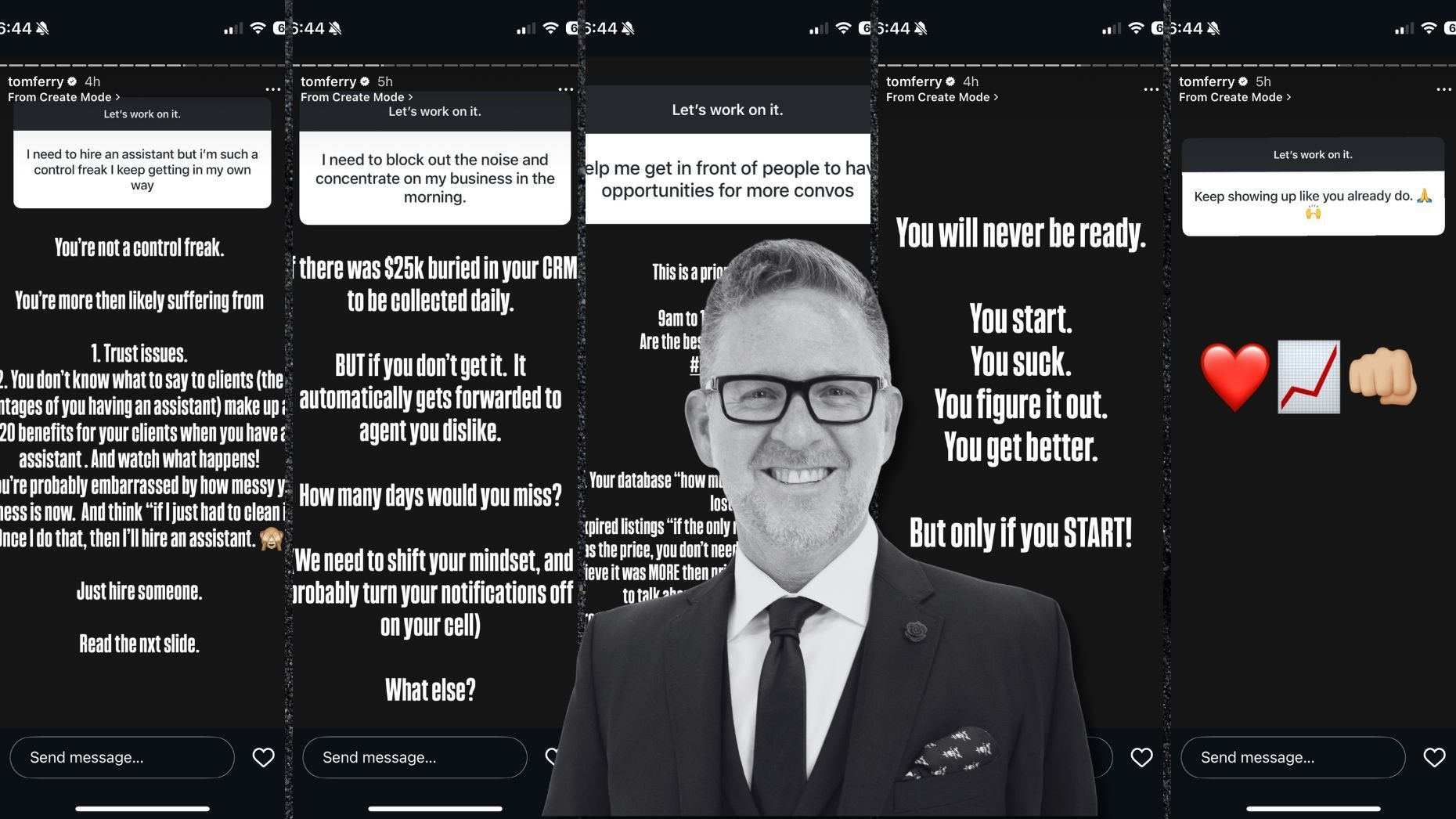The width and height of the screenshot is (1456, 819).
Task: Focus the Send message field under the $25k CRM story
Action: (x=415, y=757)
